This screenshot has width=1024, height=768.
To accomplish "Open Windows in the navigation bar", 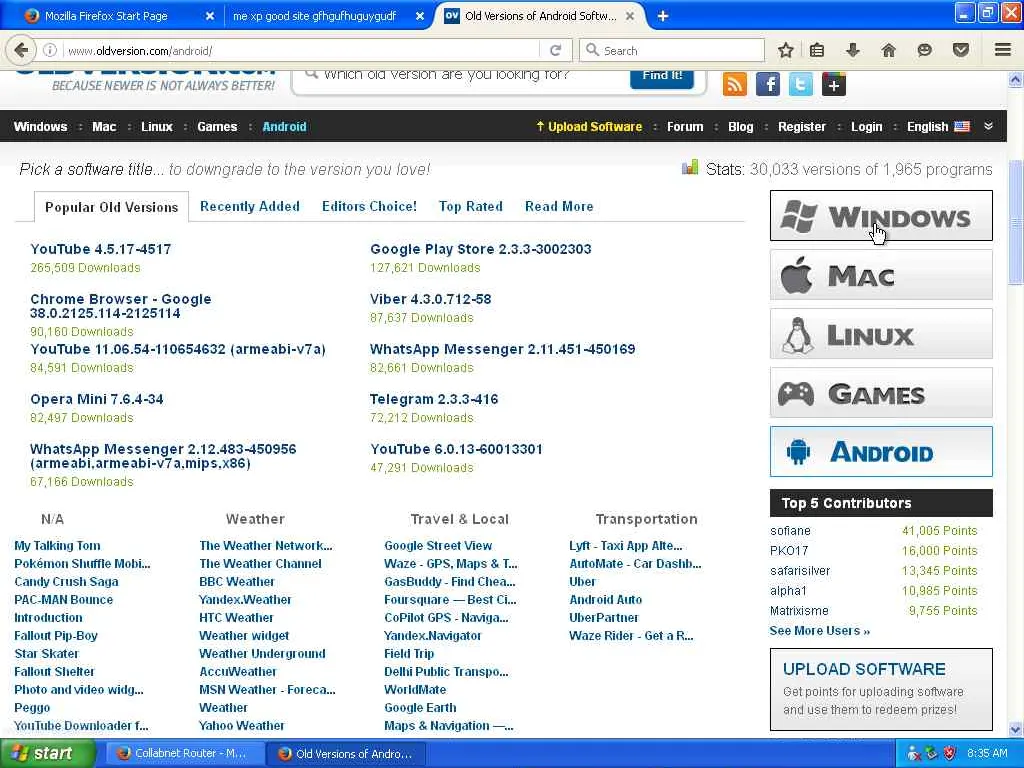I will click(x=40, y=127).
